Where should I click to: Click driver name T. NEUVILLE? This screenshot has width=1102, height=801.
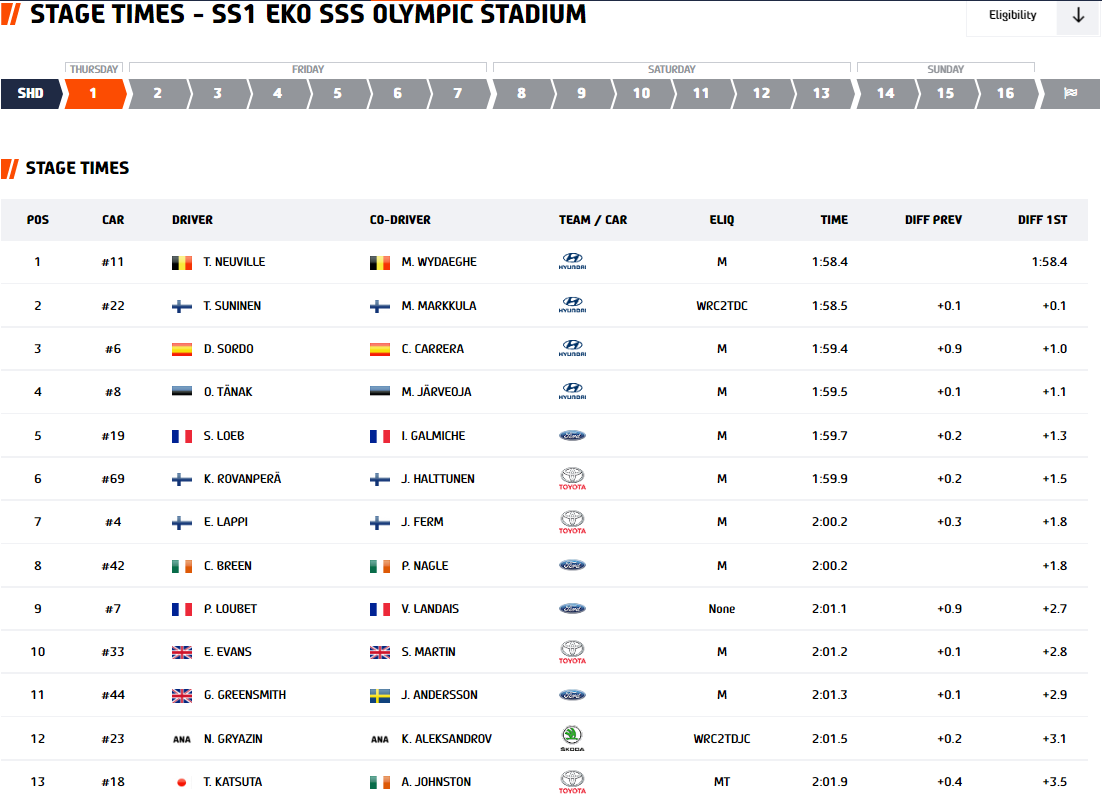[x=235, y=262]
